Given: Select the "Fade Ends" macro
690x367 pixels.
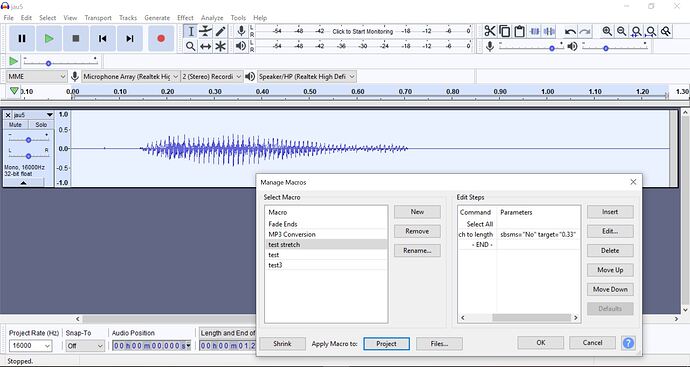Looking at the screenshot, I should pos(326,224).
